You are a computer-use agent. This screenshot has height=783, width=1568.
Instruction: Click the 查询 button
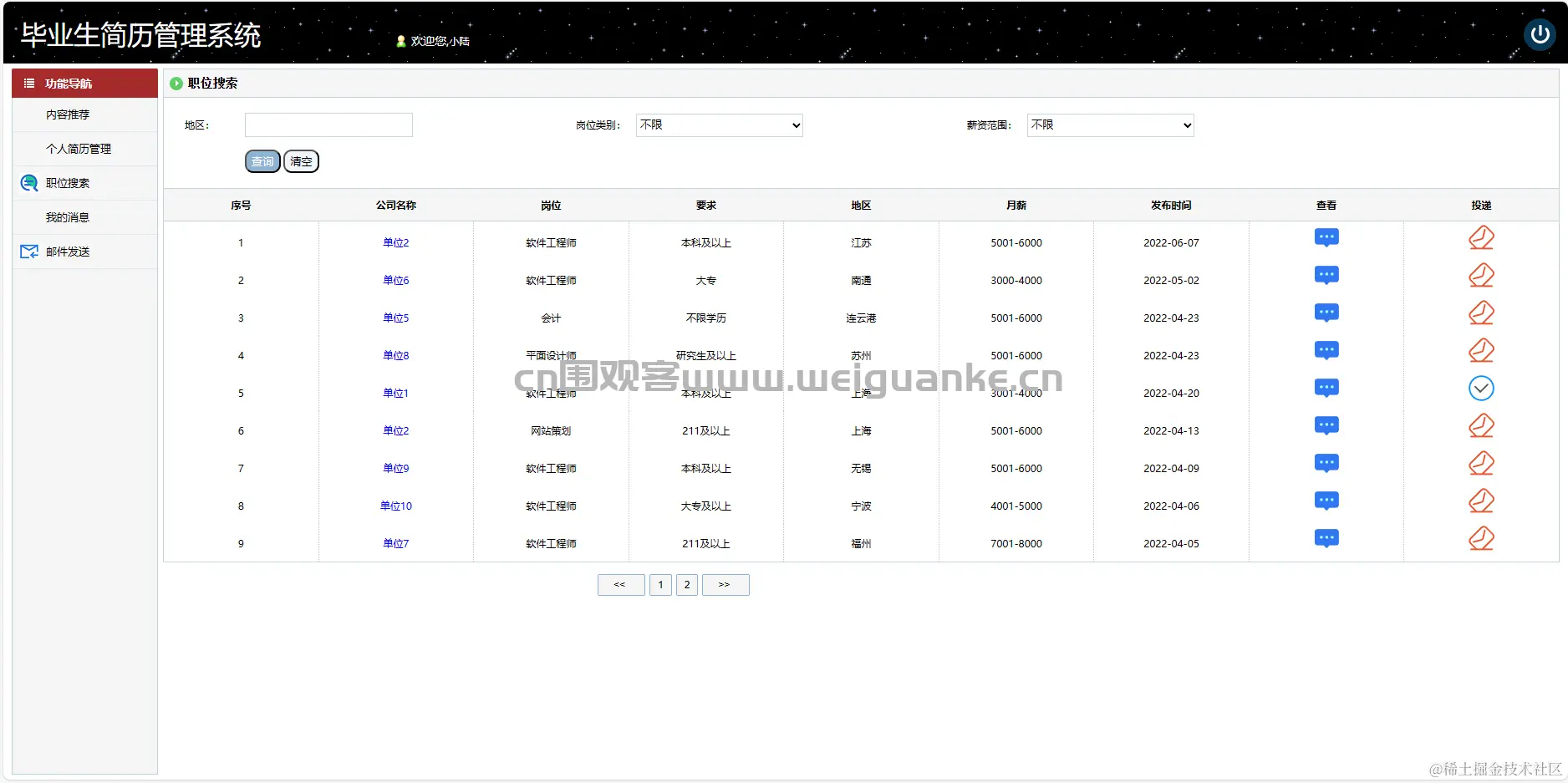click(x=262, y=161)
